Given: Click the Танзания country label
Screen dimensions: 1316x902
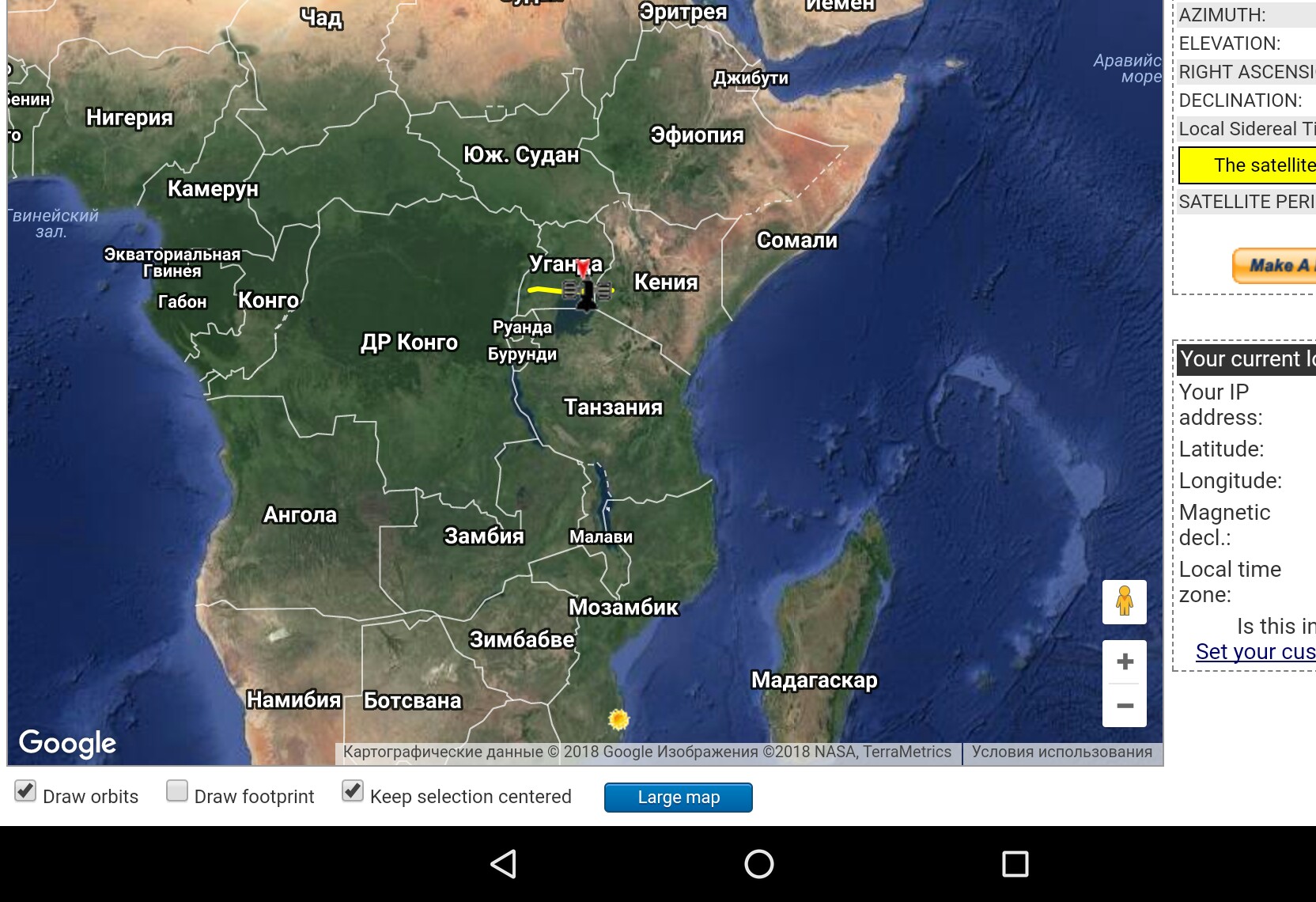Looking at the screenshot, I should click(x=613, y=407).
